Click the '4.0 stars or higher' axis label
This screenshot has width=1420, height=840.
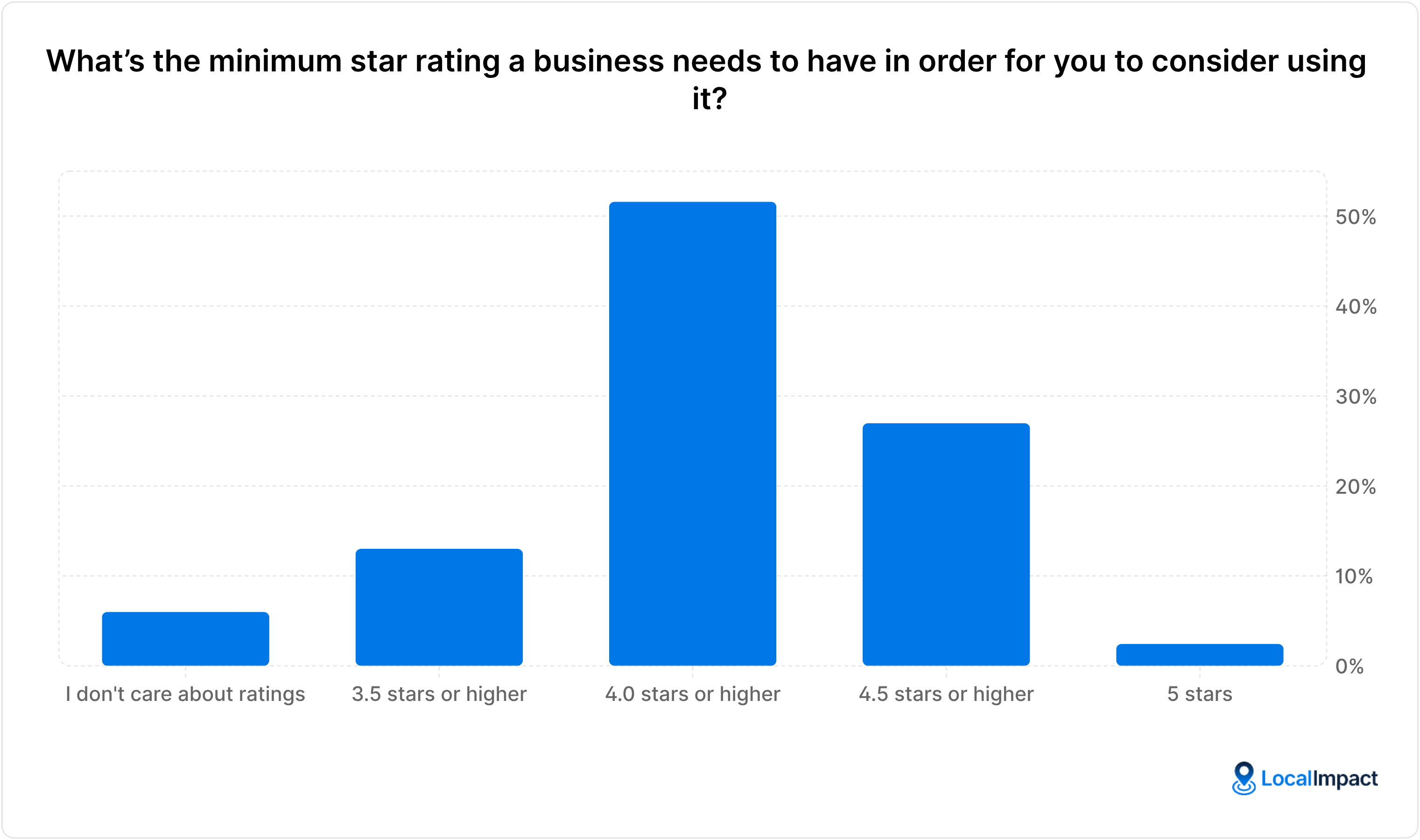(692, 694)
